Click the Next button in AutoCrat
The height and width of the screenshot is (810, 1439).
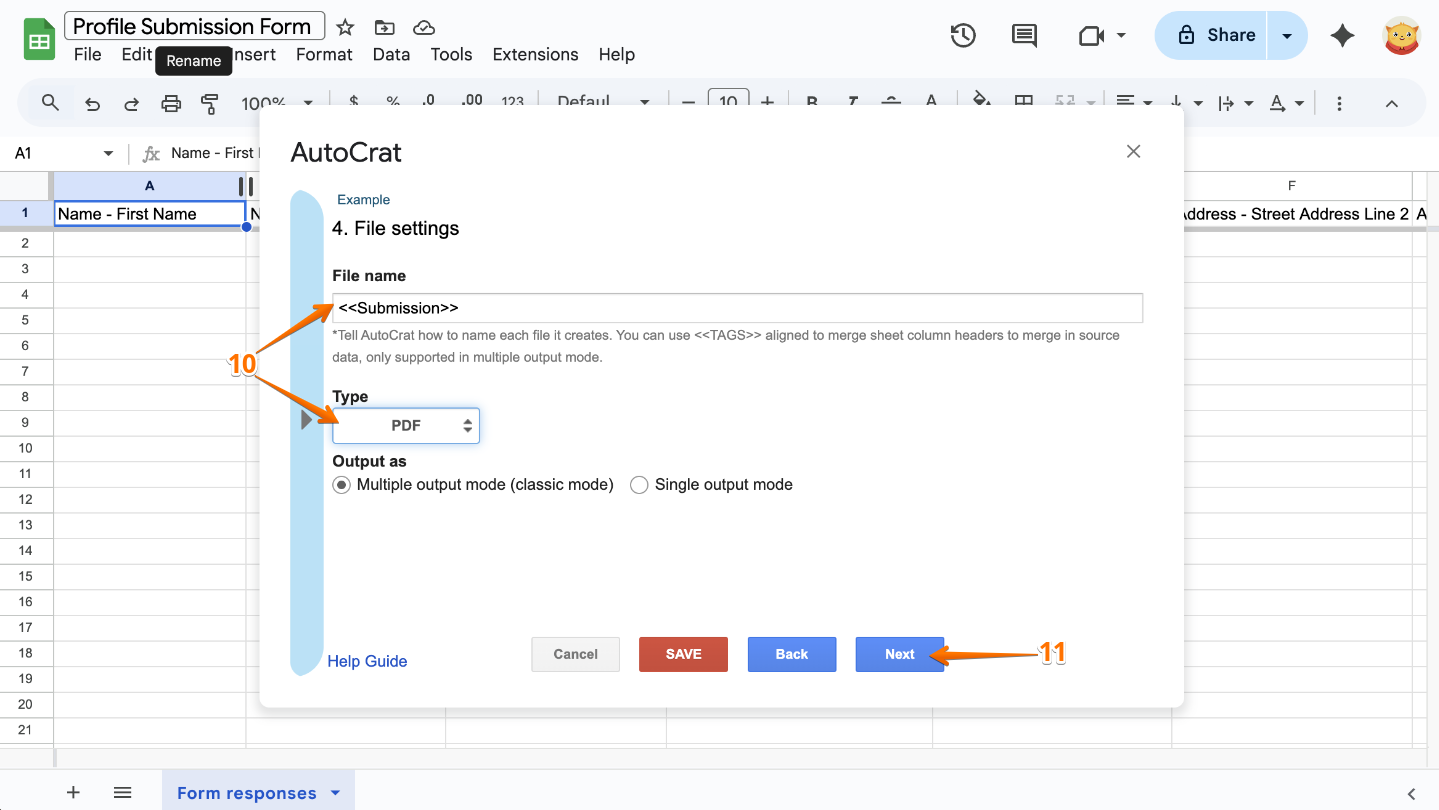[898, 654]
